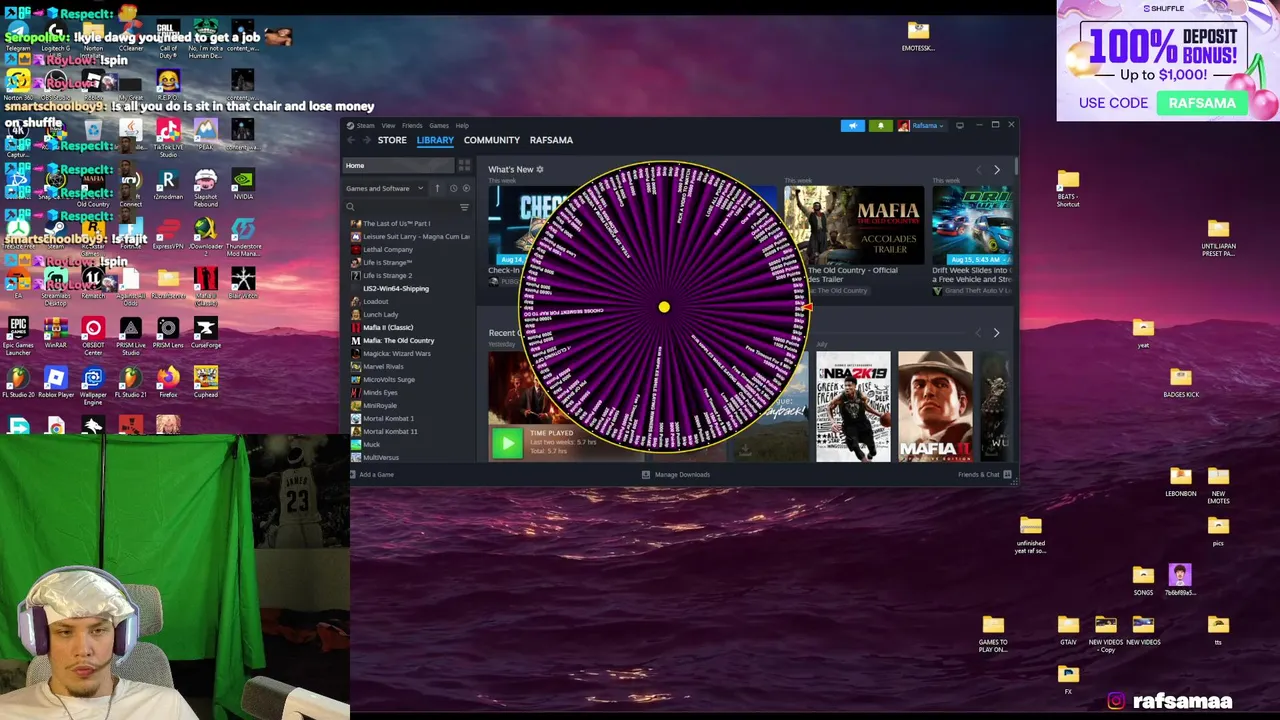The width and height of the screenshot is (1280, 720).
Task: Open the Help menu
Action: [462, 126]
